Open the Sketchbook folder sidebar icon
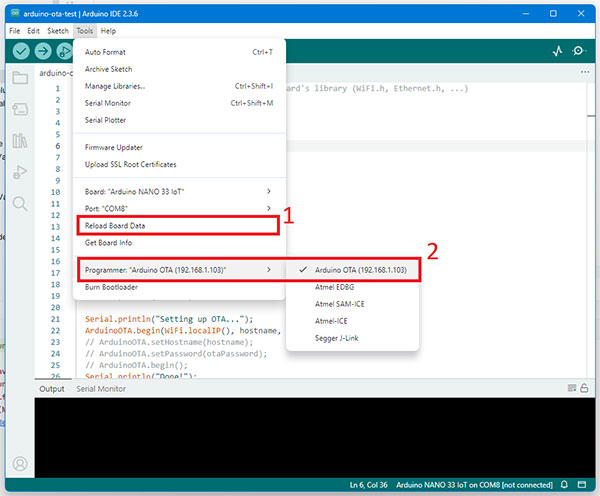Screen dimensions: 600x496 tap(20, 78)
